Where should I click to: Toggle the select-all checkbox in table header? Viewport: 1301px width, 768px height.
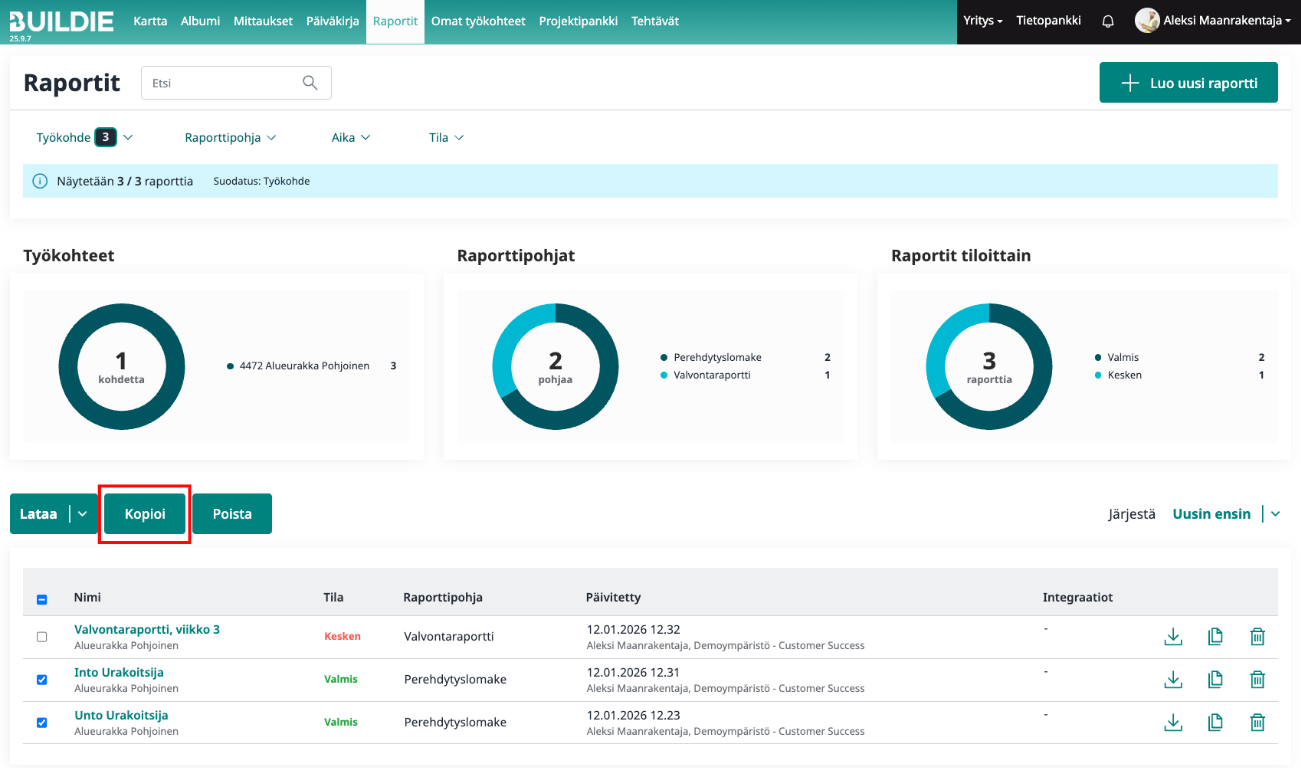(42, 599)
